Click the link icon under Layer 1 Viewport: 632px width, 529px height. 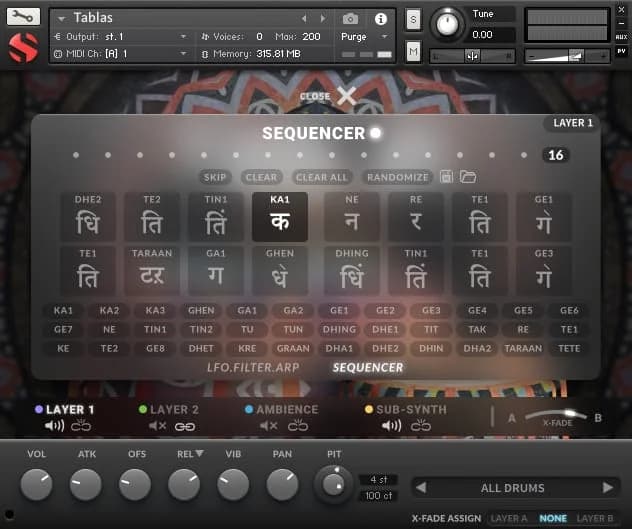point(81,426)
